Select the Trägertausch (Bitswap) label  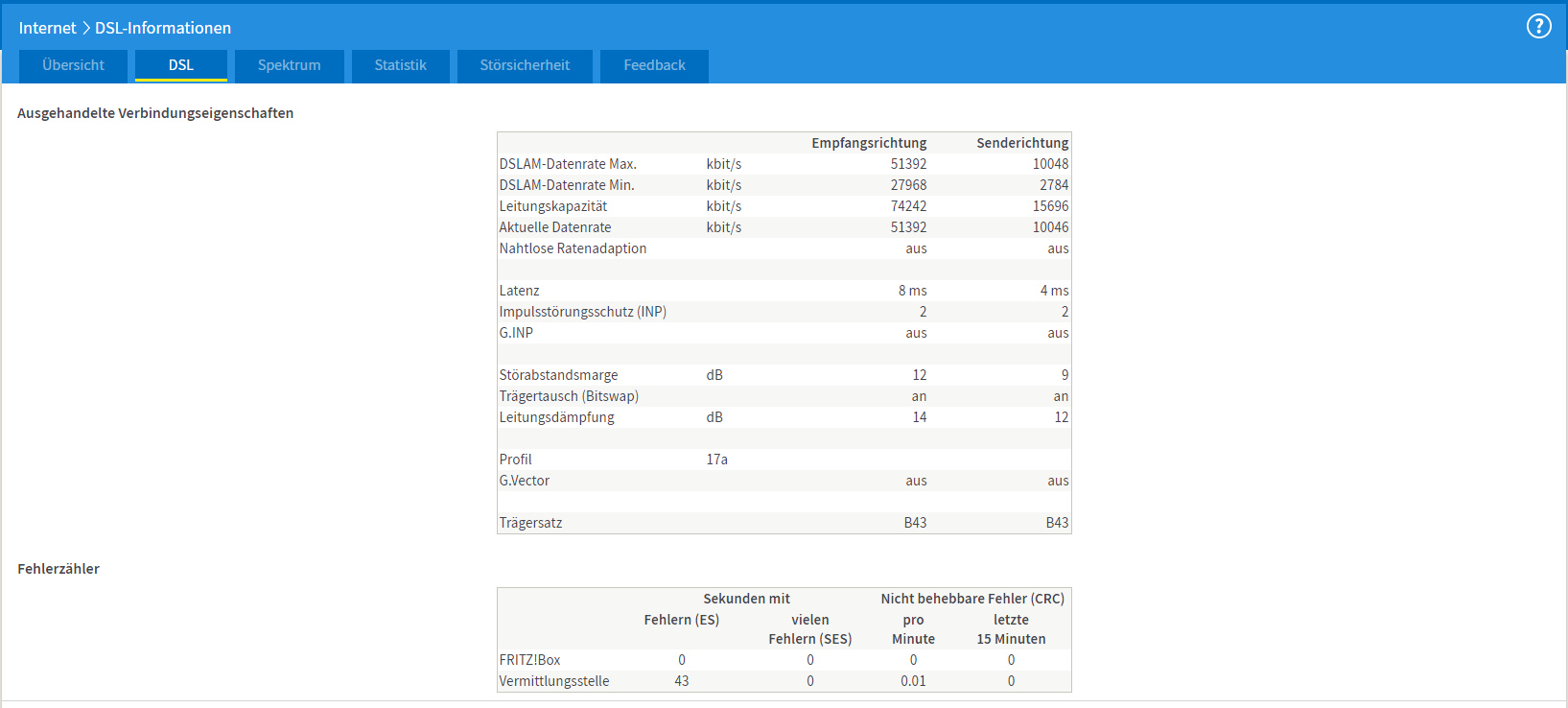tap(569, 396)
